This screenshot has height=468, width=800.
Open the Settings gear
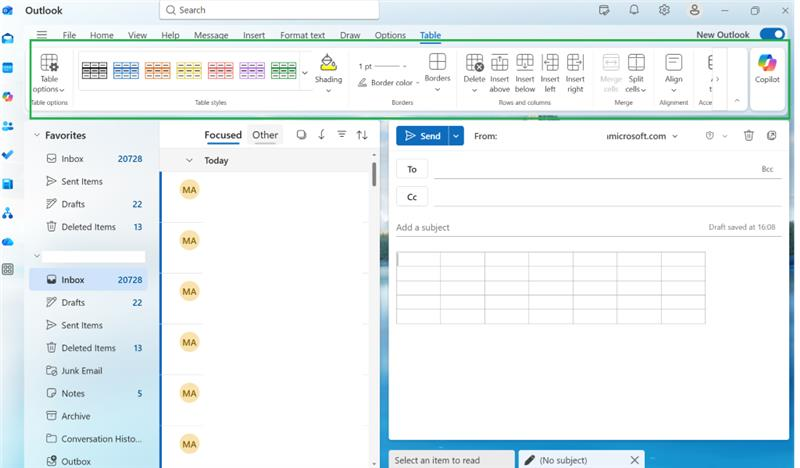664,10
